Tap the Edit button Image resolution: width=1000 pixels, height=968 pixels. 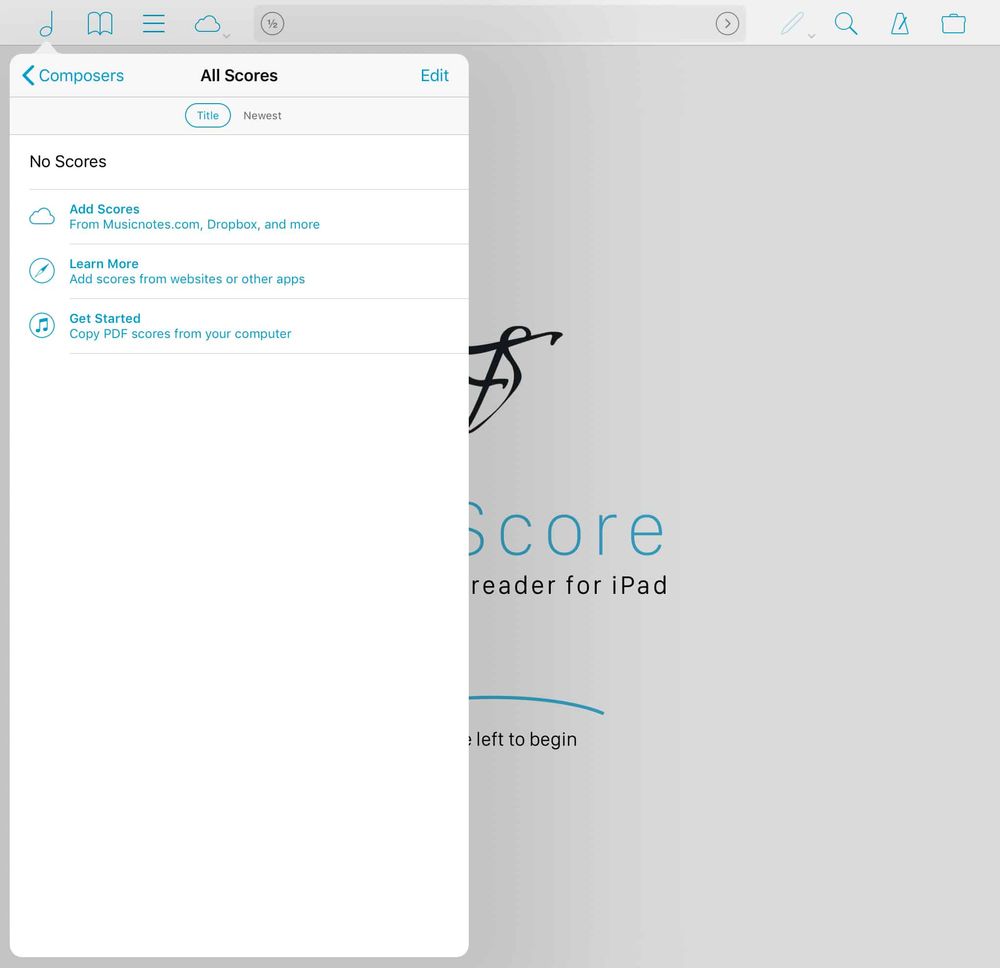[434, 75]
